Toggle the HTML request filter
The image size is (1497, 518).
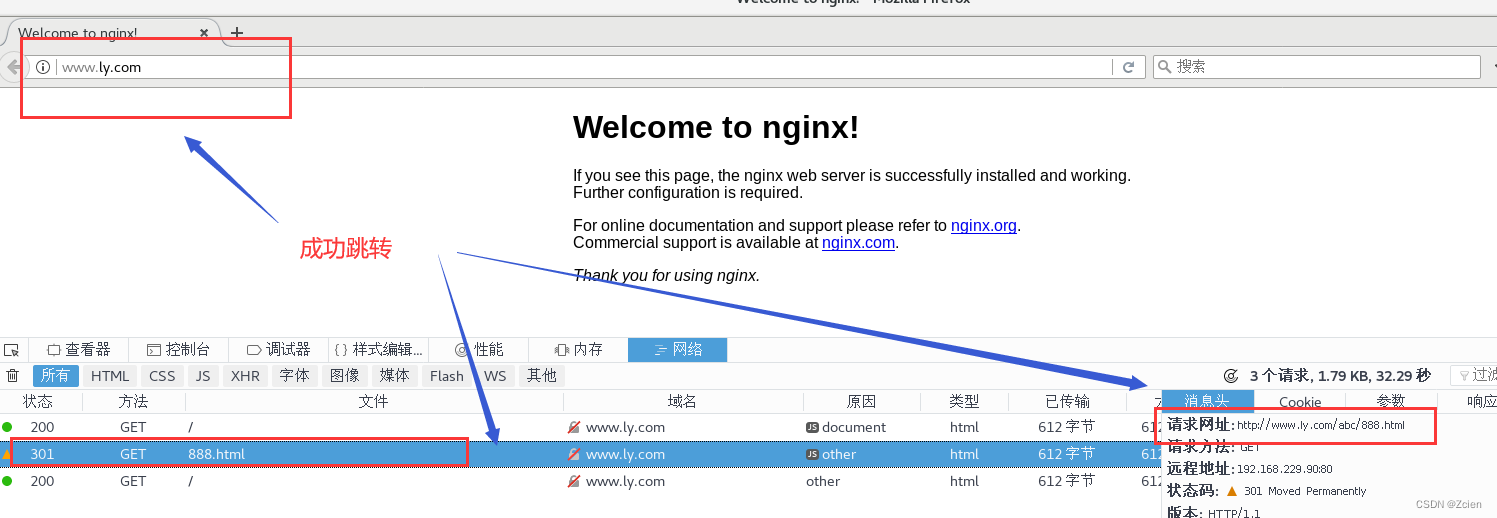[x=110, y=376]
